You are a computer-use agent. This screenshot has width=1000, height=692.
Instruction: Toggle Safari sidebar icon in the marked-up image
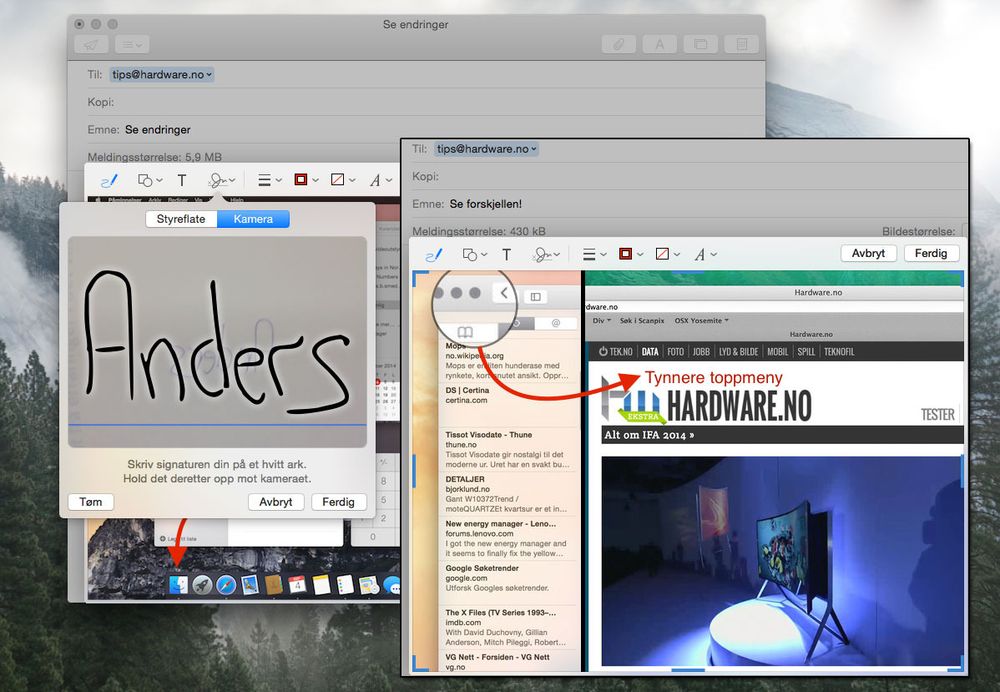[x=536, y=297]
